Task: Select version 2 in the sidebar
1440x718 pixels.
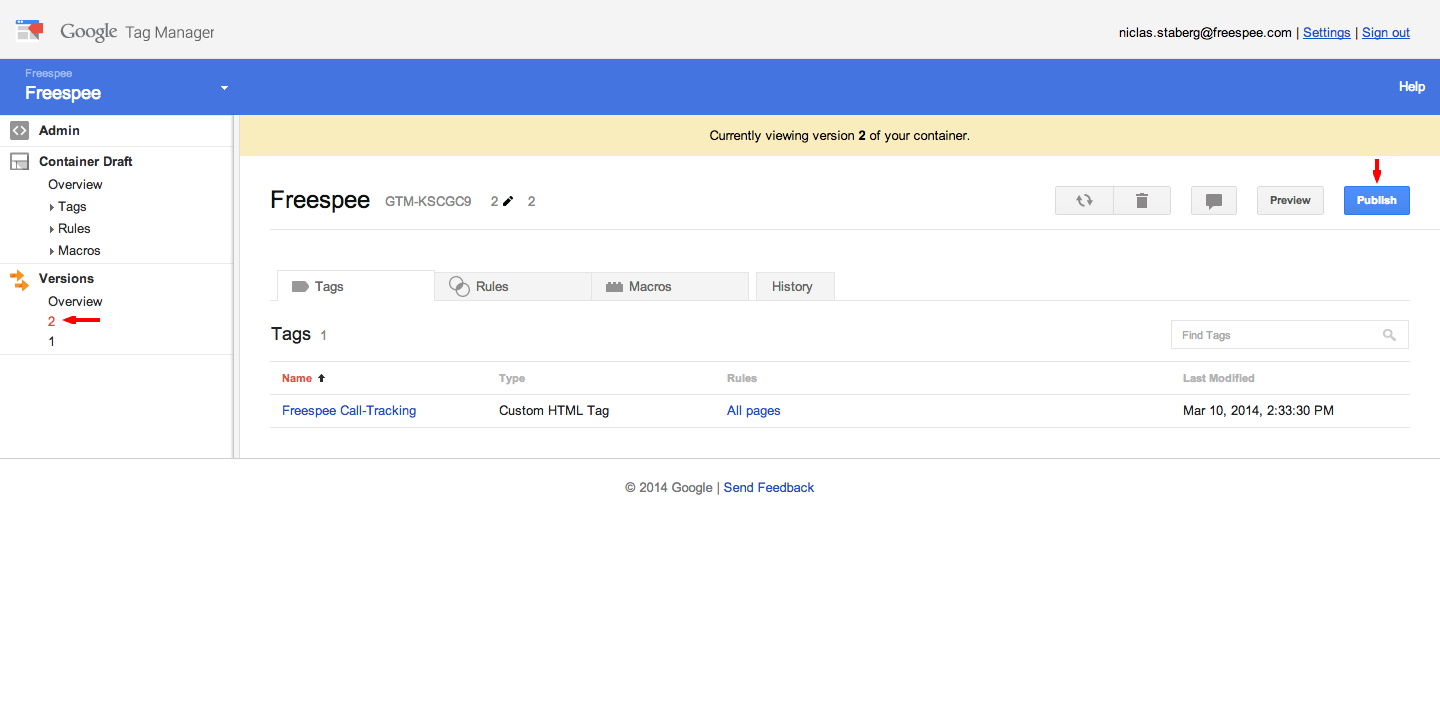Action: (x=52, y=322)
